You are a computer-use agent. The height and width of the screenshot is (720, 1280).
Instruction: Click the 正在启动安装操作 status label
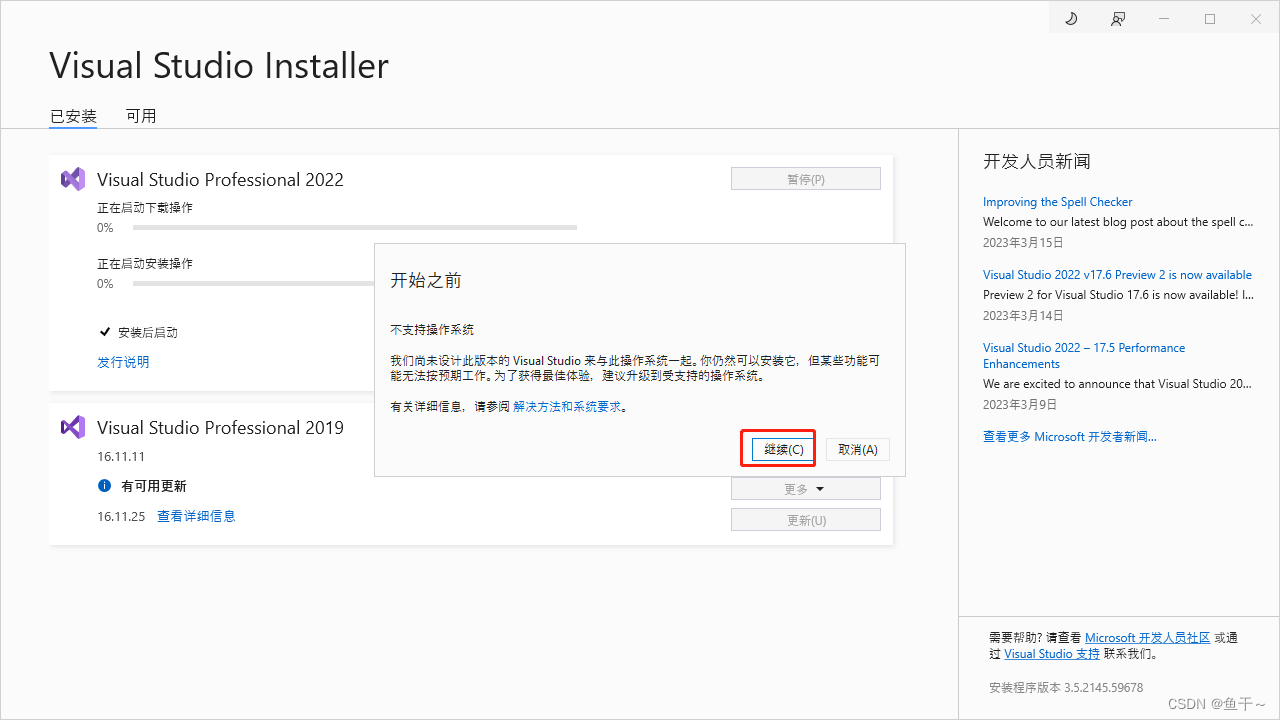pyautogui.click(x=145, y=264)
